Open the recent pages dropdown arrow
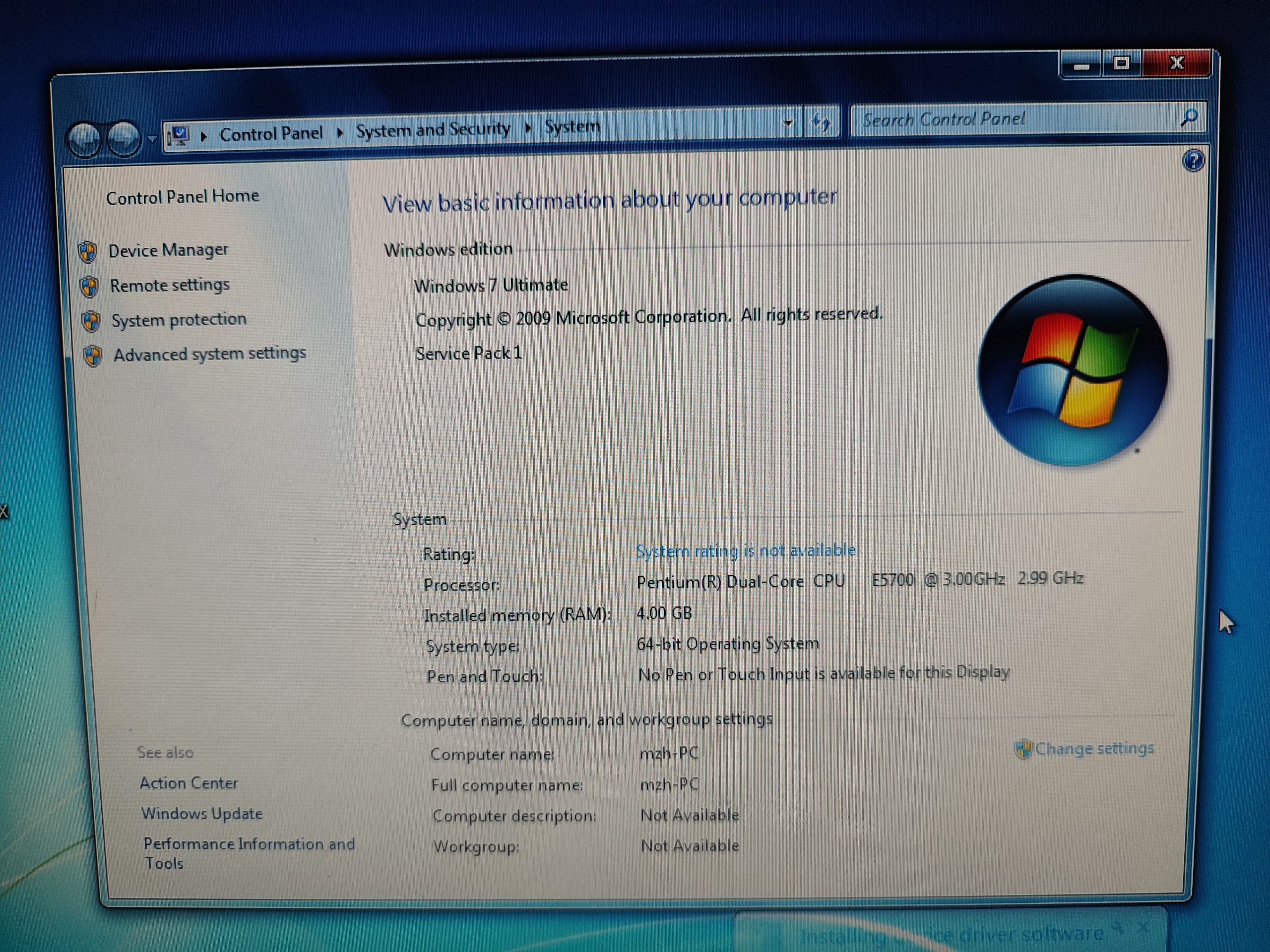 [x=152, y=138]
